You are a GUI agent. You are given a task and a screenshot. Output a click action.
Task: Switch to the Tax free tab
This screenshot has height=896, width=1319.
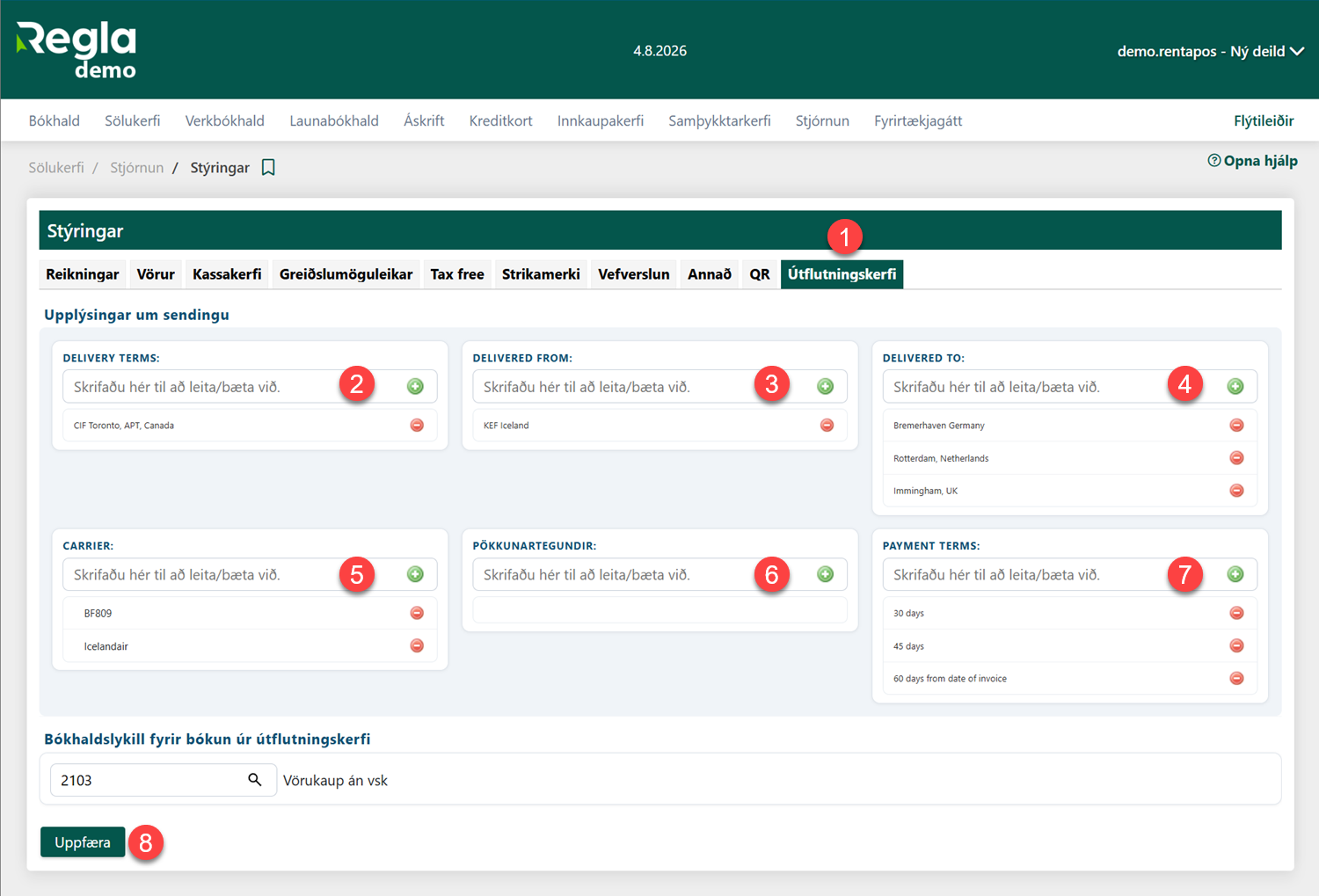pos(457,274)
